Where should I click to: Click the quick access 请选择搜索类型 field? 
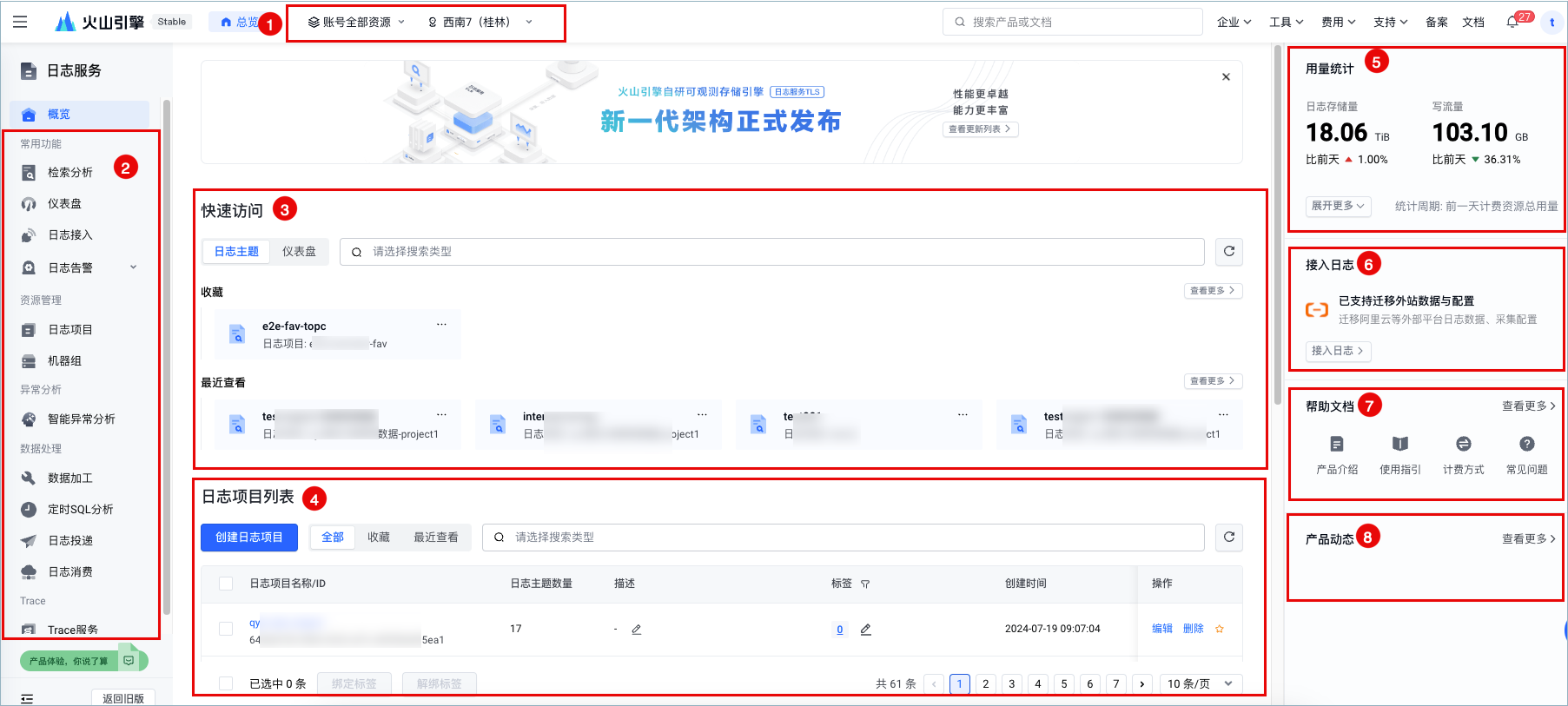tap(772, 252)
